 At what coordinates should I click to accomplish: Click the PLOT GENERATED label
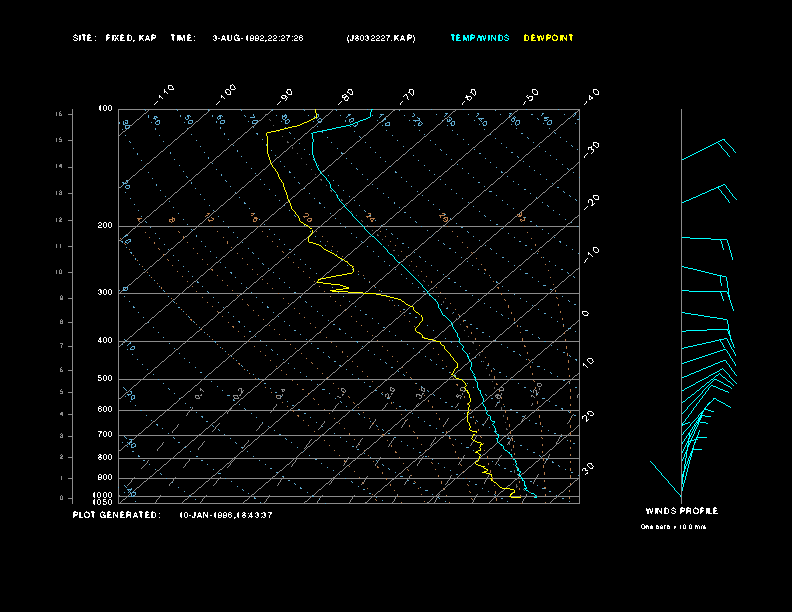(116, 515)
